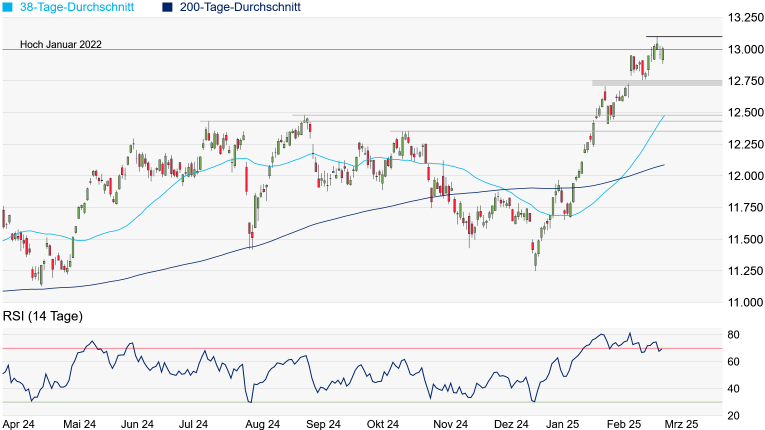765x430 pixels.
Task: Click the 11.000 price axis label
Action: (x=746, y=302)
